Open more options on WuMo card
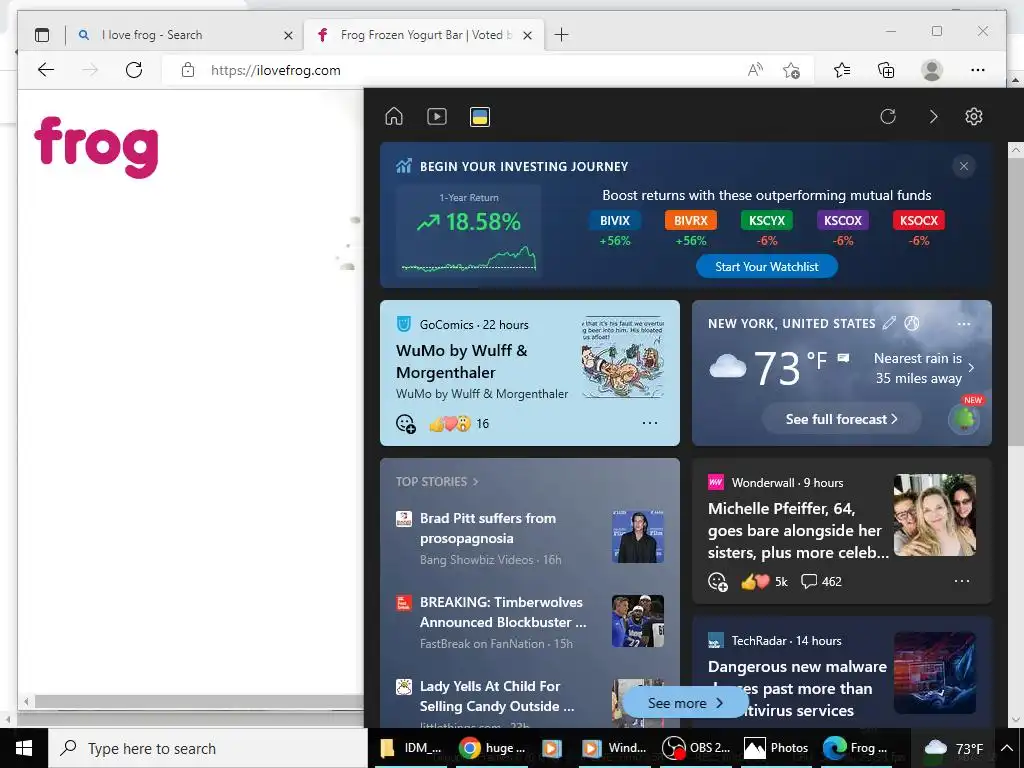The height and width of the screenshot is (768, 1024). coord(649,423)
